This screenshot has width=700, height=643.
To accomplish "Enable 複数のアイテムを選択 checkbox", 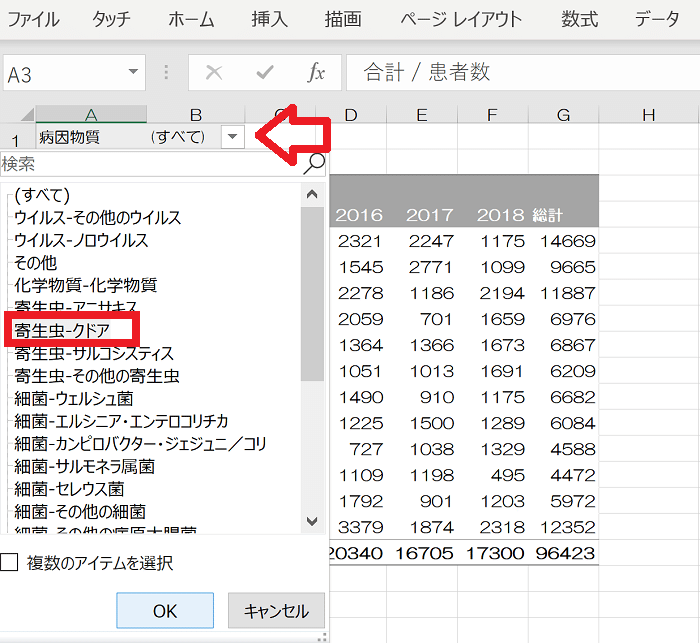I will click(9, 562).
